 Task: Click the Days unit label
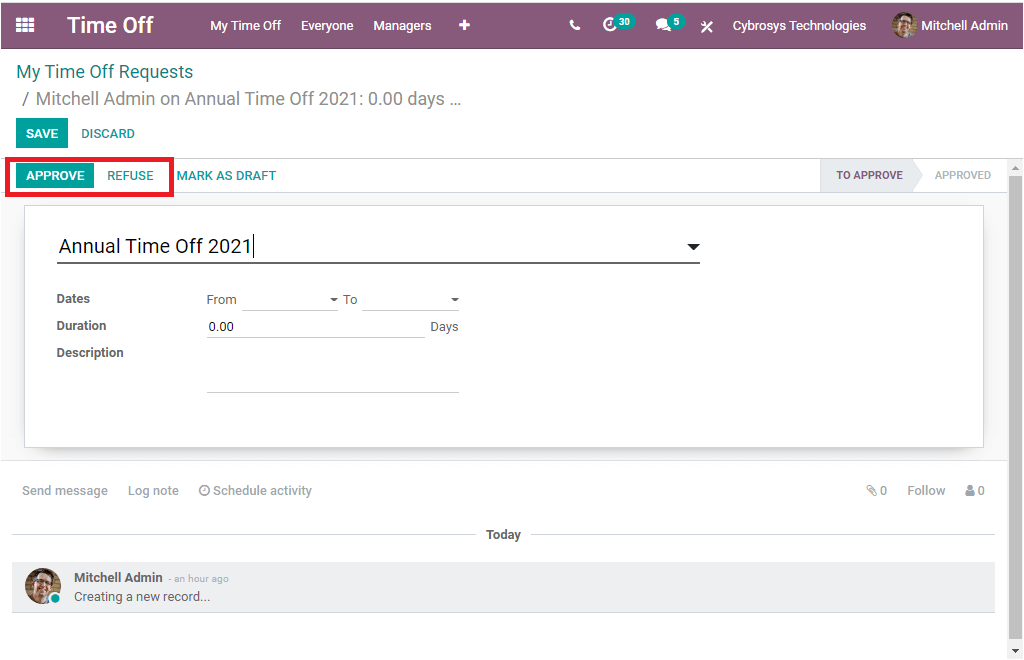coord(444,326)
